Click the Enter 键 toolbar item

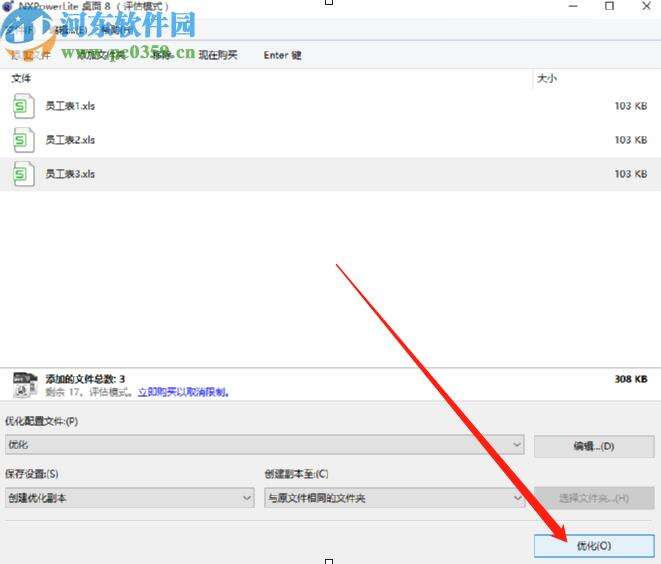[282, 55]
